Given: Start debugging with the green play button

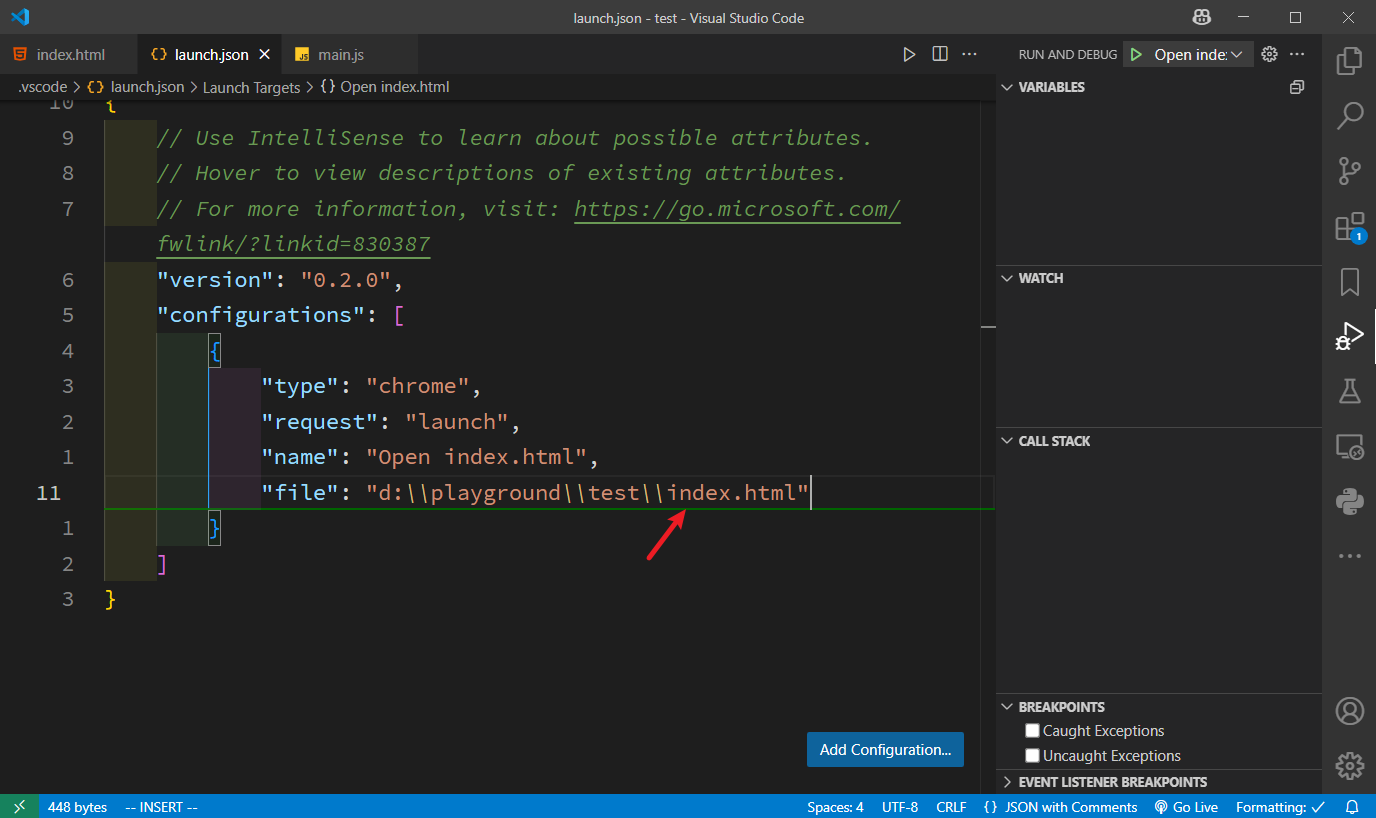Looking at the screenshot, I should click(1136, 54).
